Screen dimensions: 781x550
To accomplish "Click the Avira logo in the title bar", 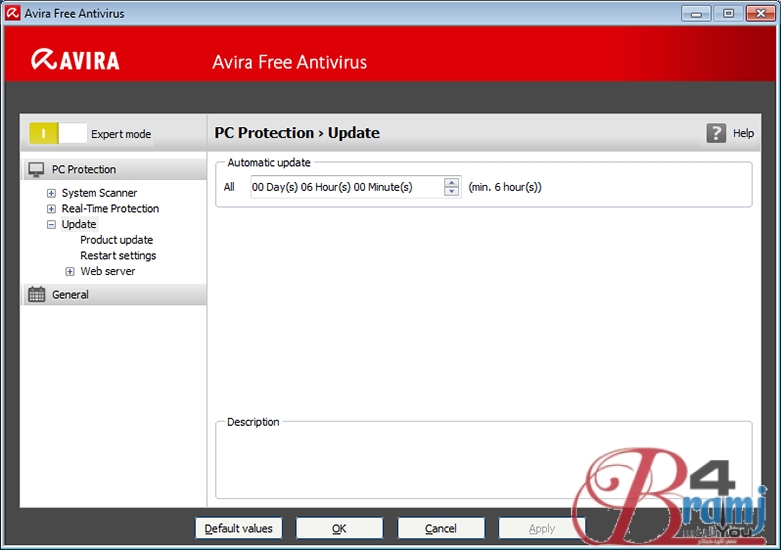I will [x=12, y=13].
